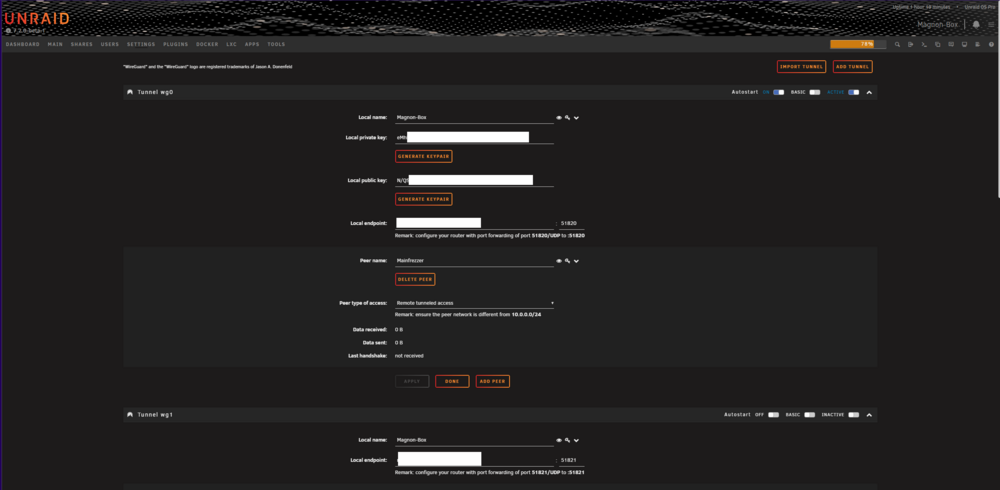Click the WireGuard icon beside Tunnel wg1
The image size is (1000, 490).
pos(130,415)
